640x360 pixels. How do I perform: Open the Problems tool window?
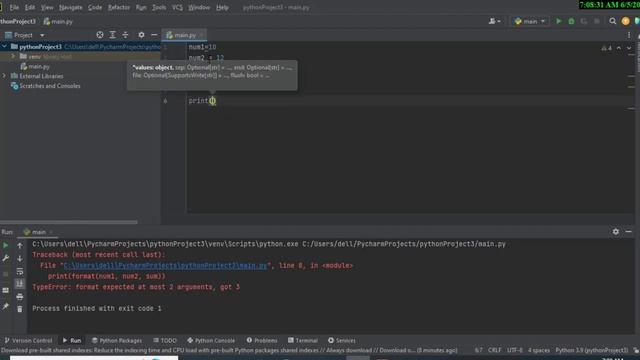(x=262, y=340)
